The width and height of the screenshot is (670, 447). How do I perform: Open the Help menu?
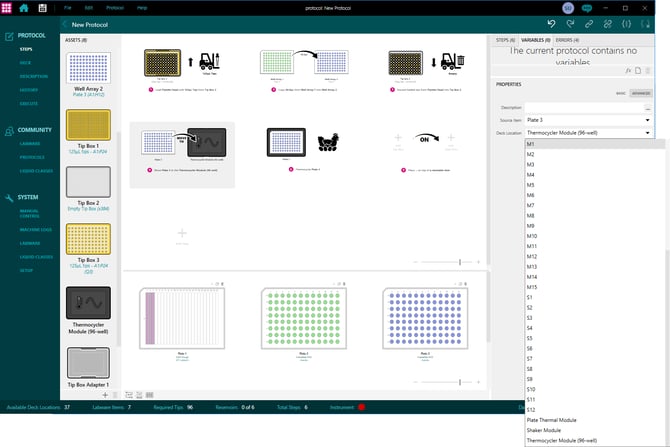(x=142, y=8)
